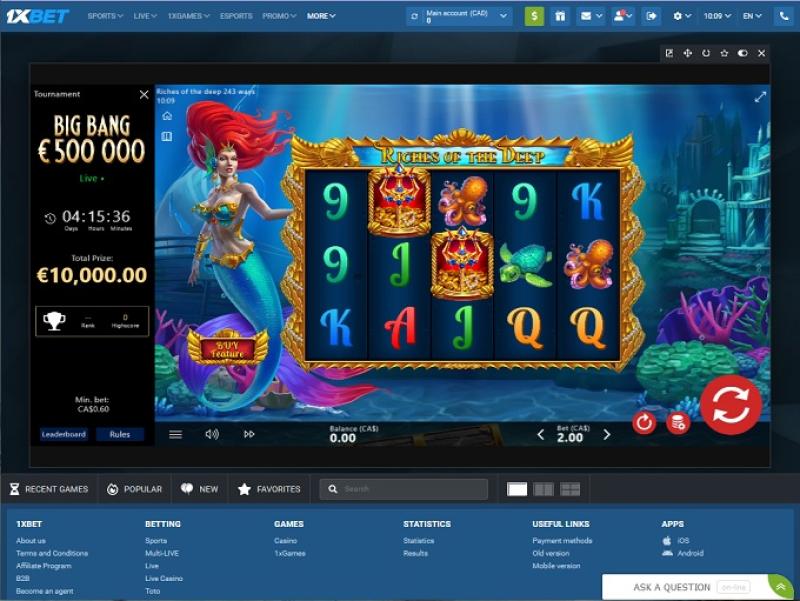The image size is (800, 601).
Task: Click the log out icon
Action: pos(651,16)
